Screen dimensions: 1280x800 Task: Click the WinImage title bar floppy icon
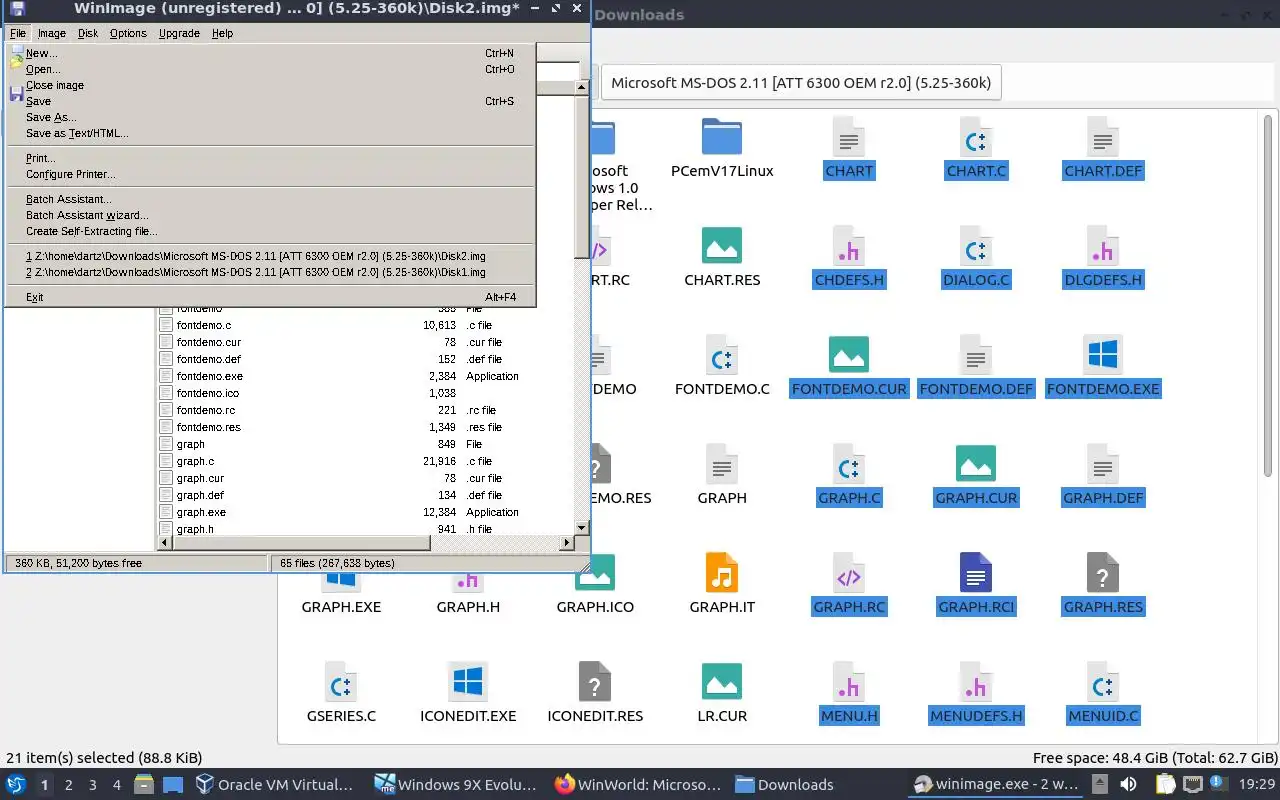click(17, 9)
